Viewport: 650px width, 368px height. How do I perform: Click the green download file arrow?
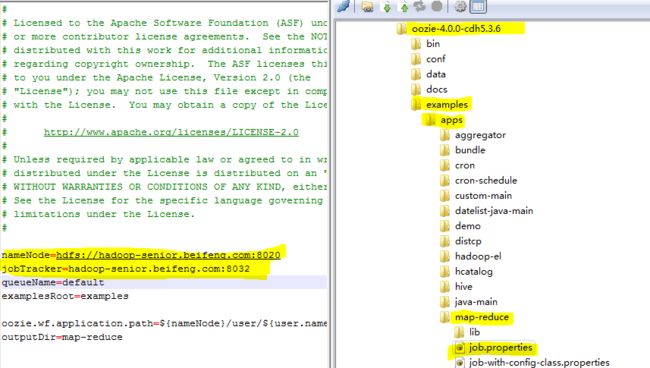pos(387,7)
